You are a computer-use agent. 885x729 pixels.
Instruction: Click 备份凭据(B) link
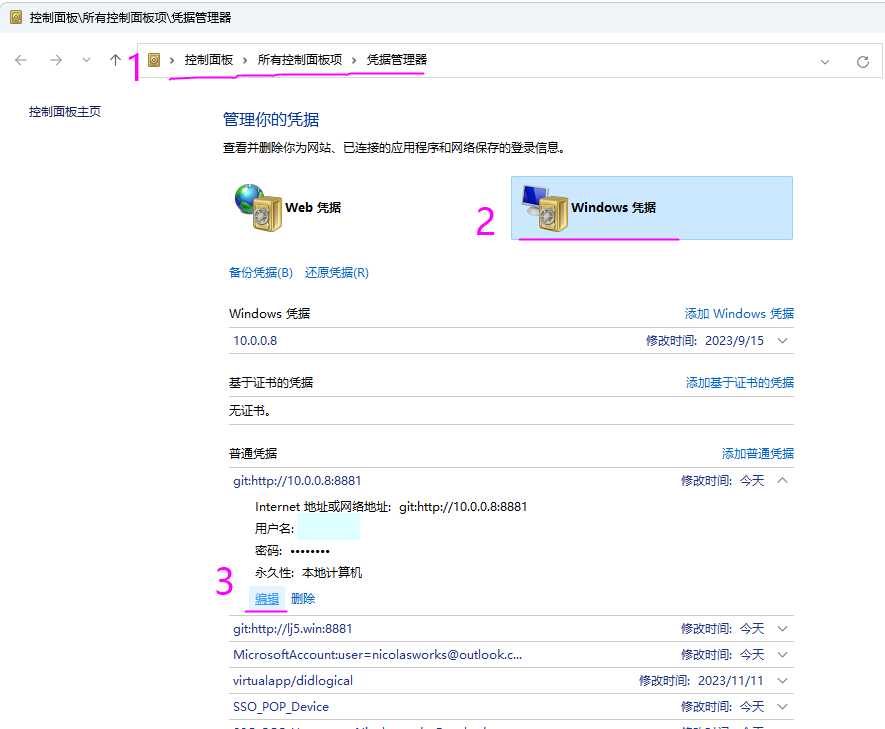click(261, 273)
